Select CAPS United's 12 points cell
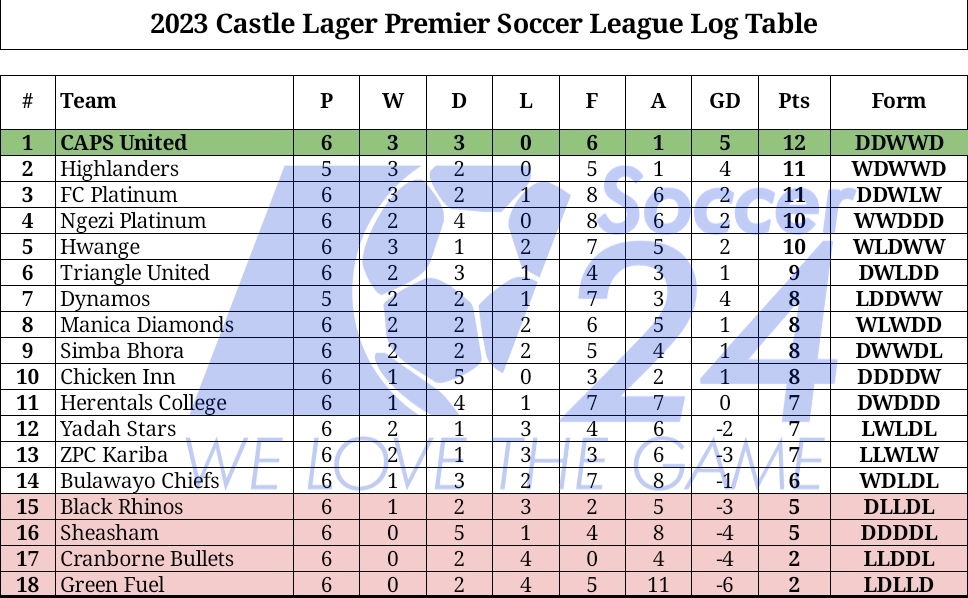Viewport: 968px width, 598px height. click(x=794, y=143)
